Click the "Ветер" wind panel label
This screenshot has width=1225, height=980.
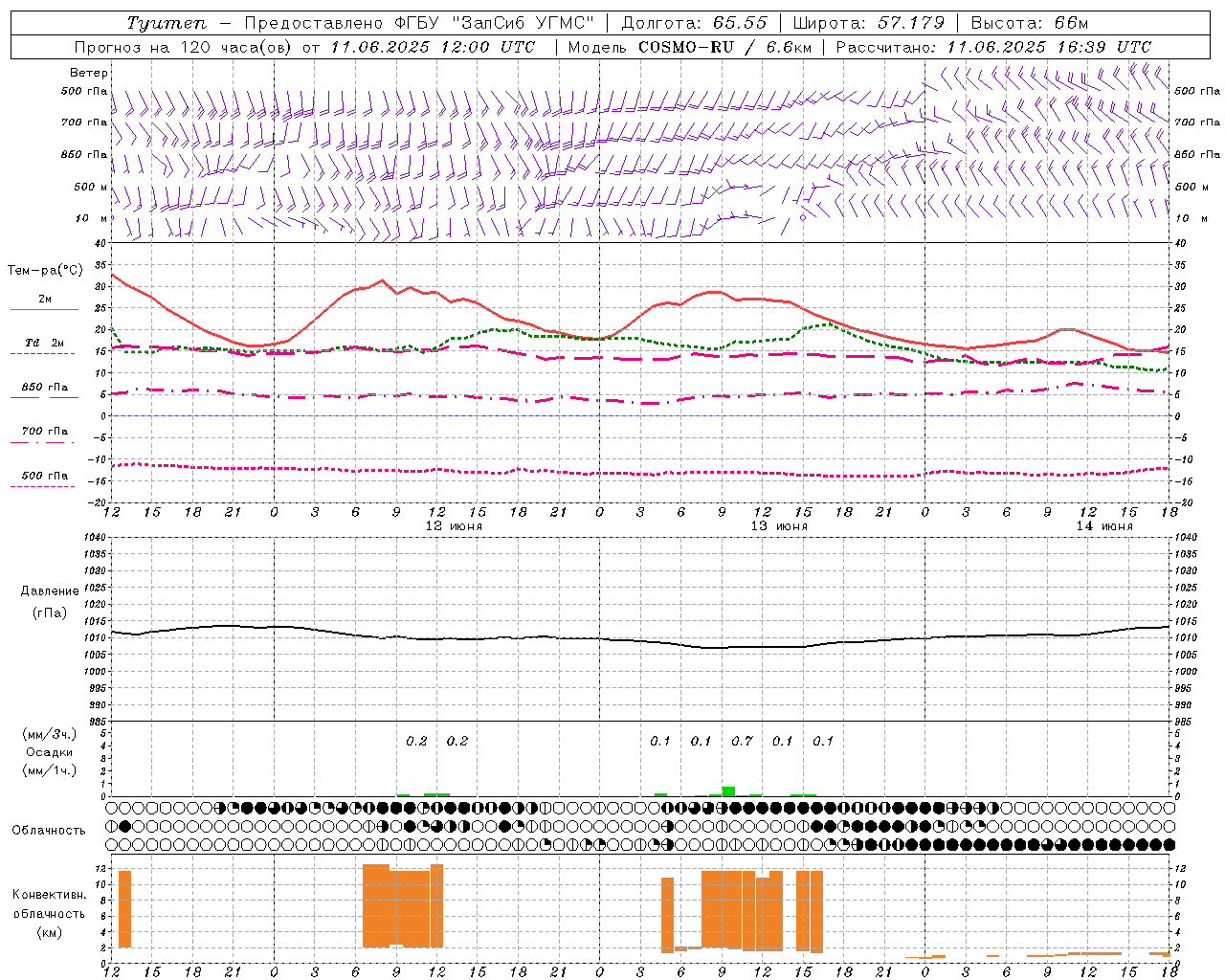tap(89, 73)
